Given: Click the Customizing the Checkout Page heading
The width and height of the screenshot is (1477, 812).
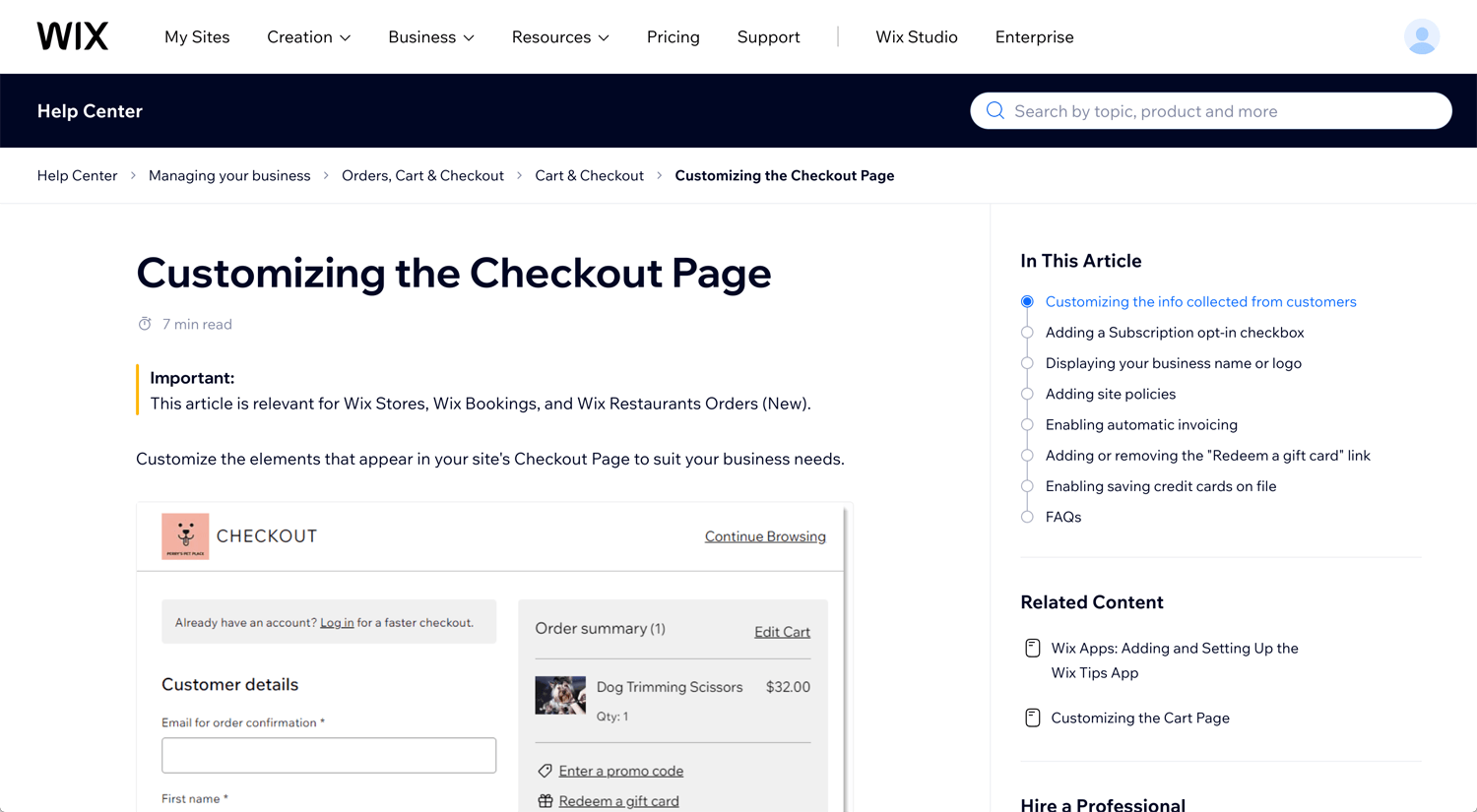Looking at the screenshot, I should (x=454, y=273).
